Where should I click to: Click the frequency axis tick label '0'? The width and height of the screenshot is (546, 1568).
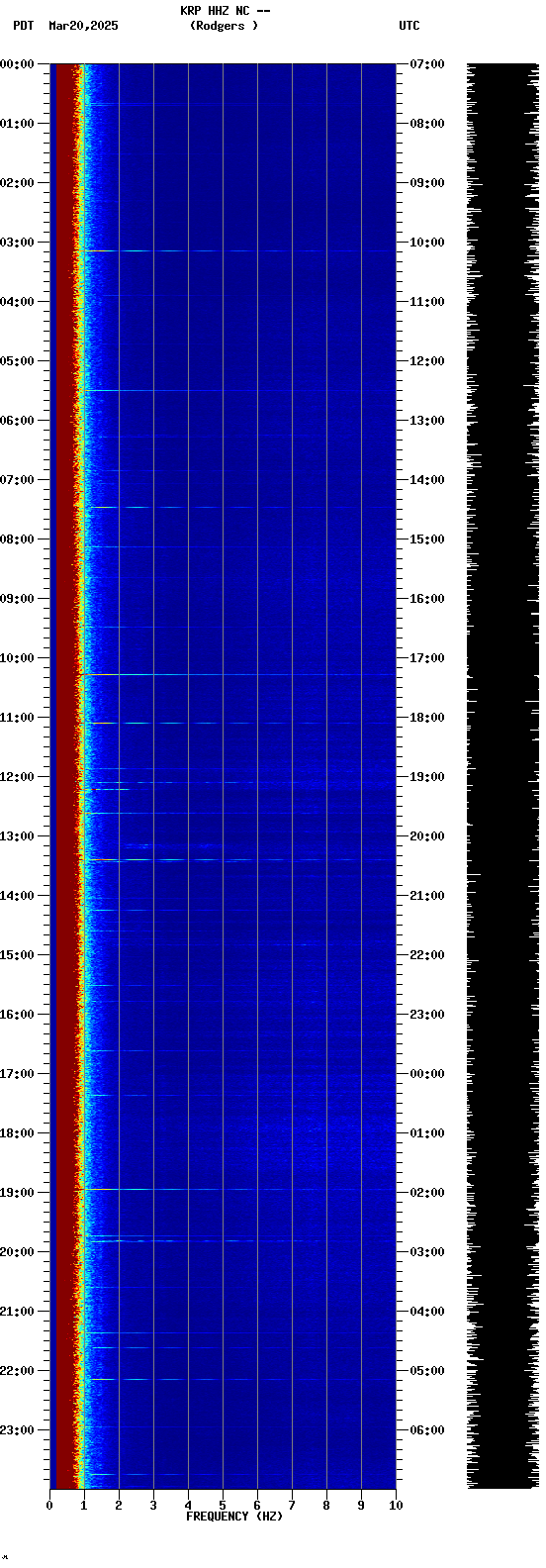point(49,1506)
